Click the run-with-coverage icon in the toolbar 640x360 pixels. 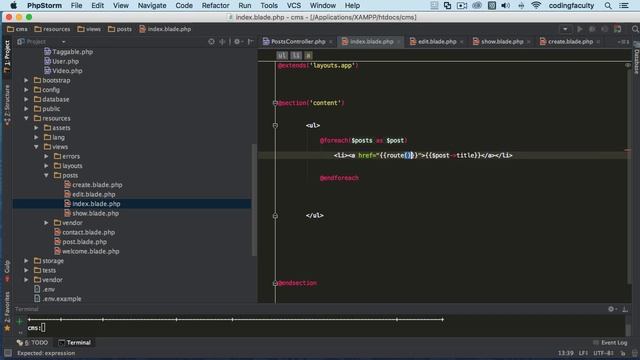click(604, 29)
